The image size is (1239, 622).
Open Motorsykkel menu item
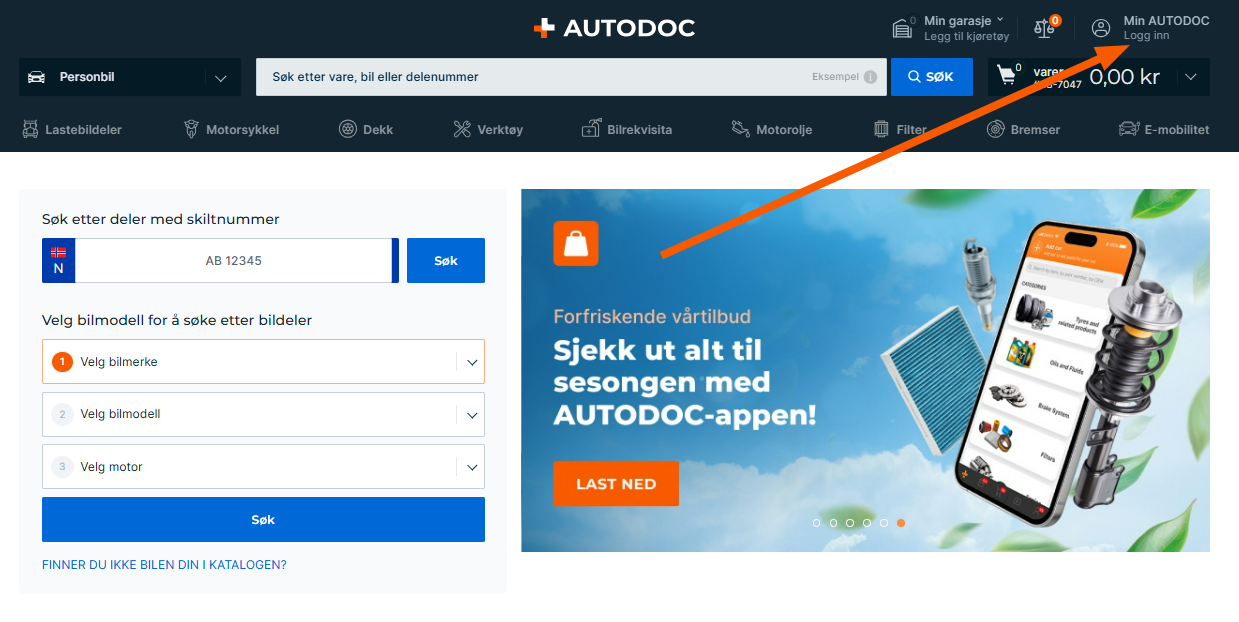[231, 129]
